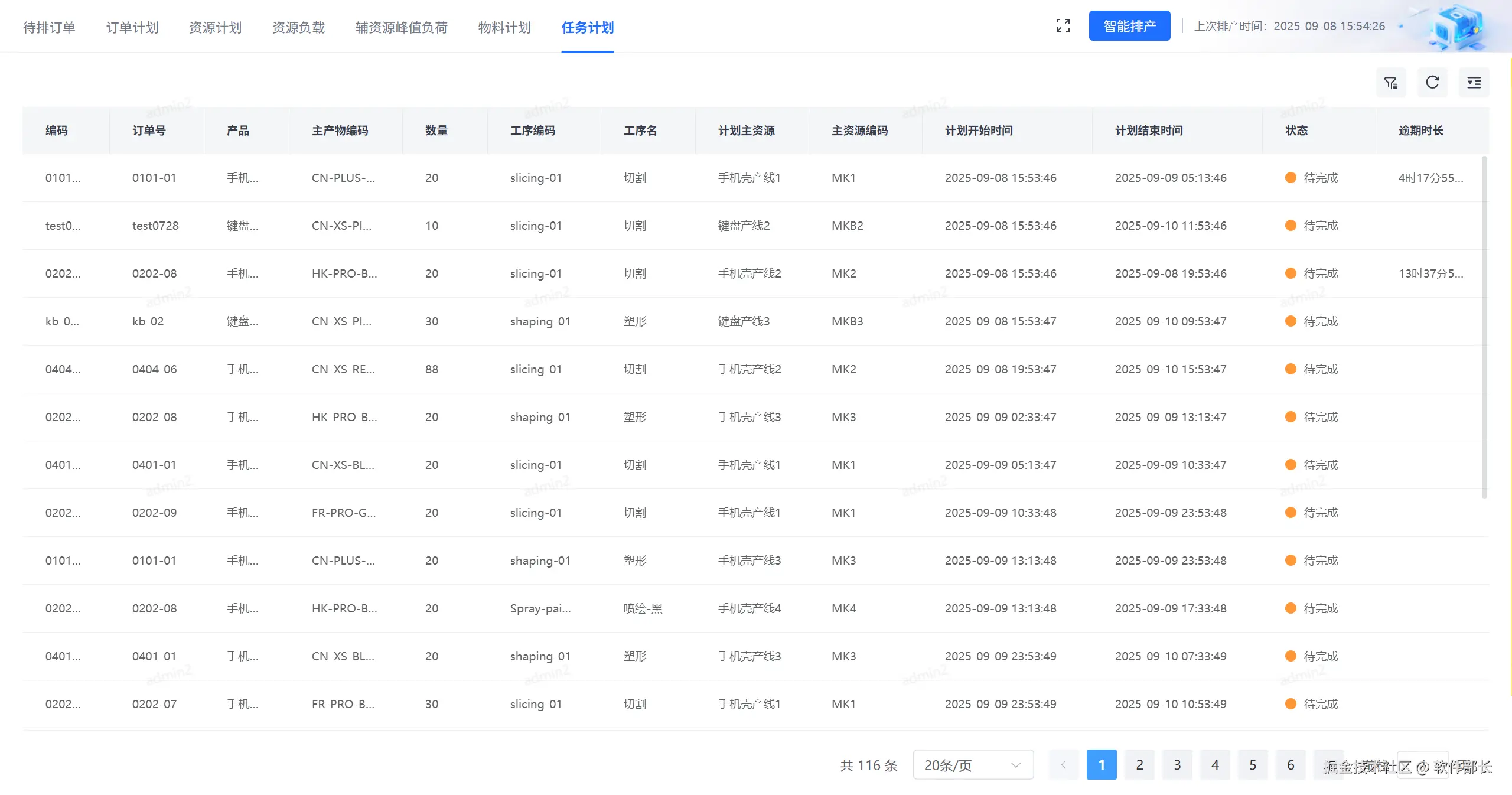Click the 智能排产 button
This screenshot has width=1512, height=795.
pos(1129,26)
